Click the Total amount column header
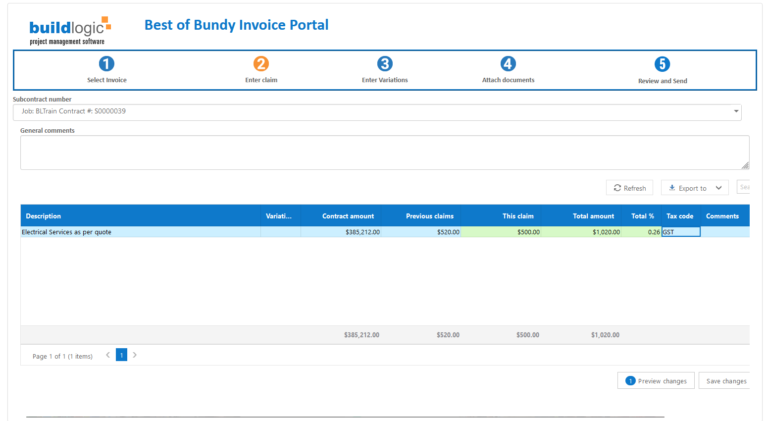 [581, 216]
